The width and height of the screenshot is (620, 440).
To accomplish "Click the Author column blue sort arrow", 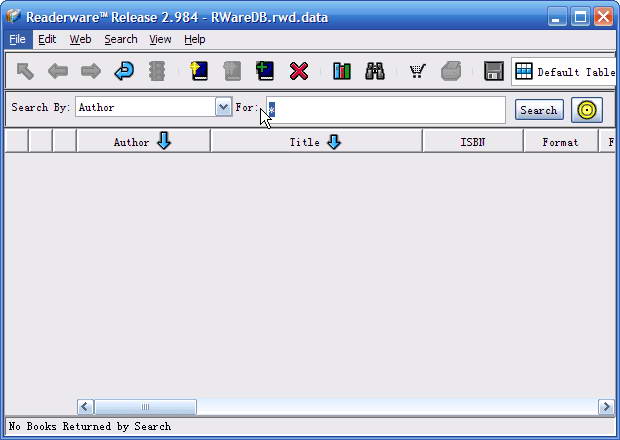I will (x=164, y=141).
